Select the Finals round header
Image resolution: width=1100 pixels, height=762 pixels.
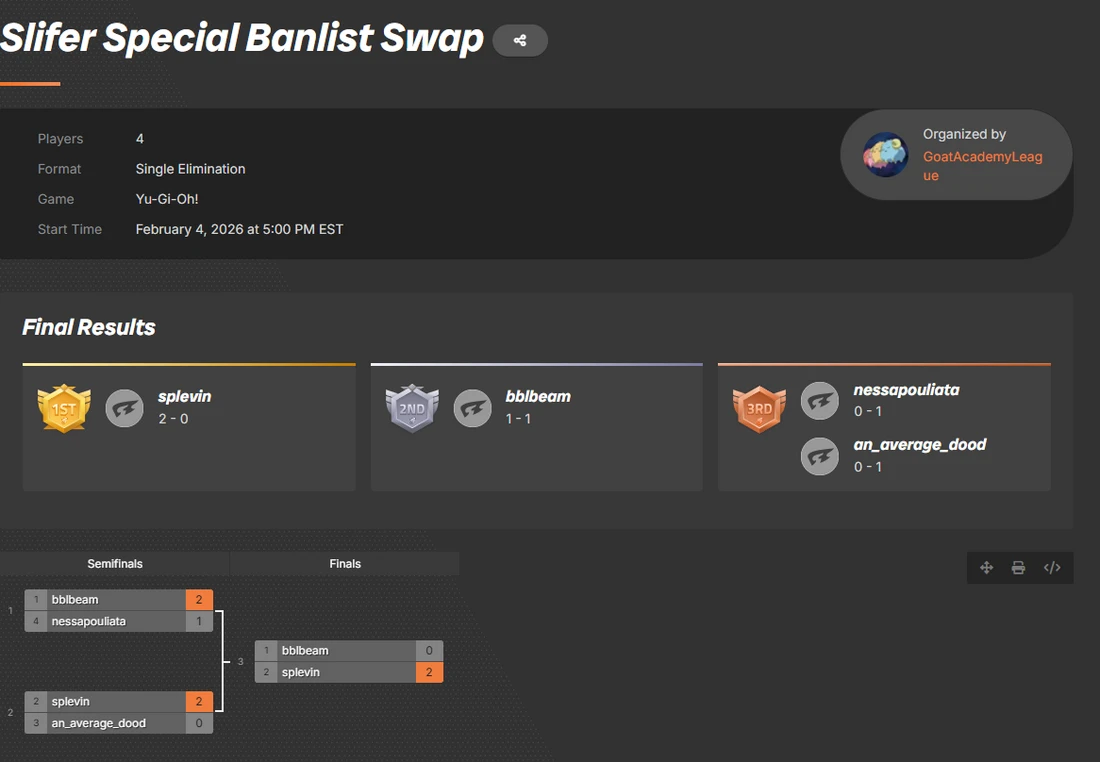click(x=344, y=563)
